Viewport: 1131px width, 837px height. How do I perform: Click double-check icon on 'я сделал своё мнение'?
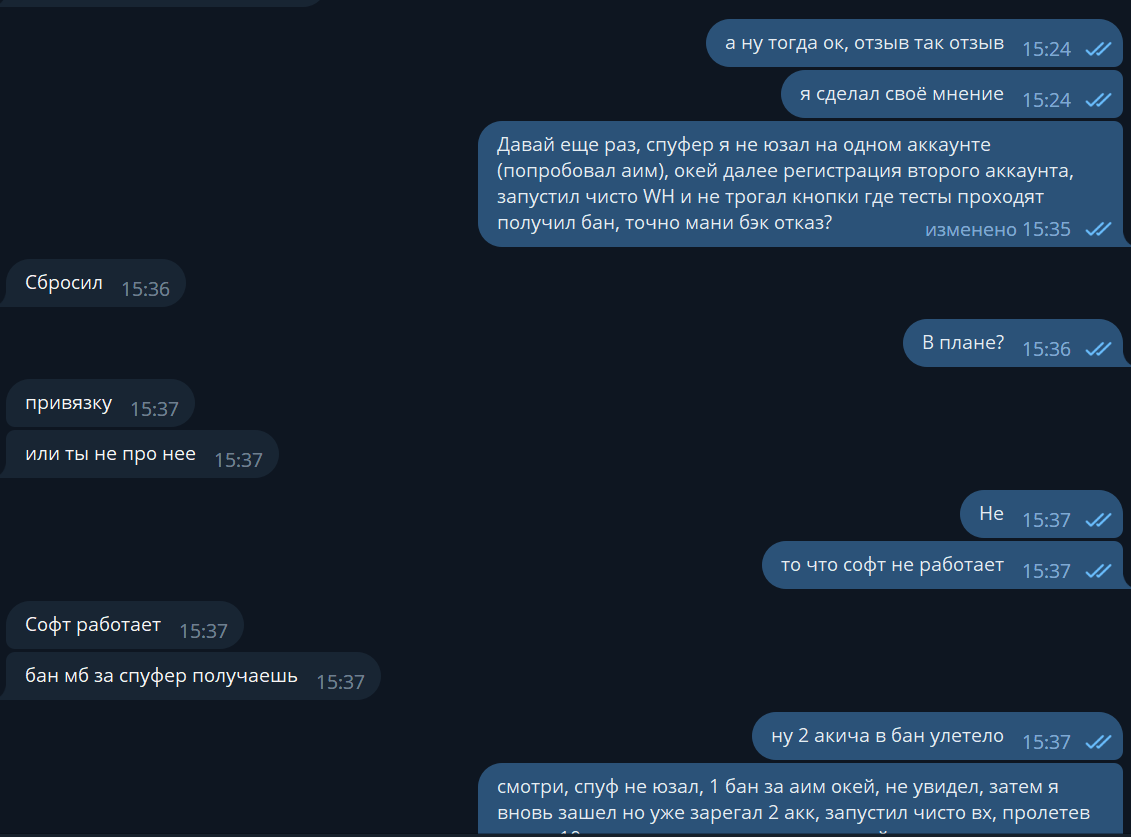click(1098, 100)
